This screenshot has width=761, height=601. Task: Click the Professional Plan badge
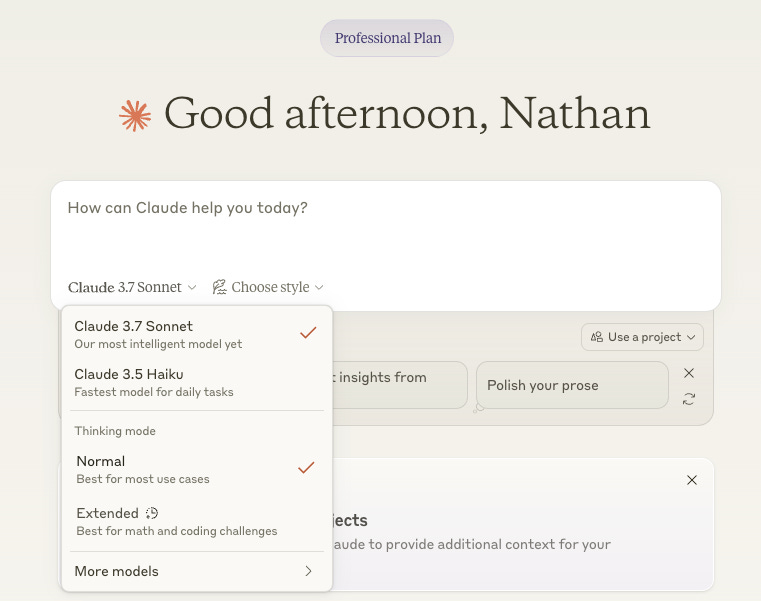(x=387, y=39)
